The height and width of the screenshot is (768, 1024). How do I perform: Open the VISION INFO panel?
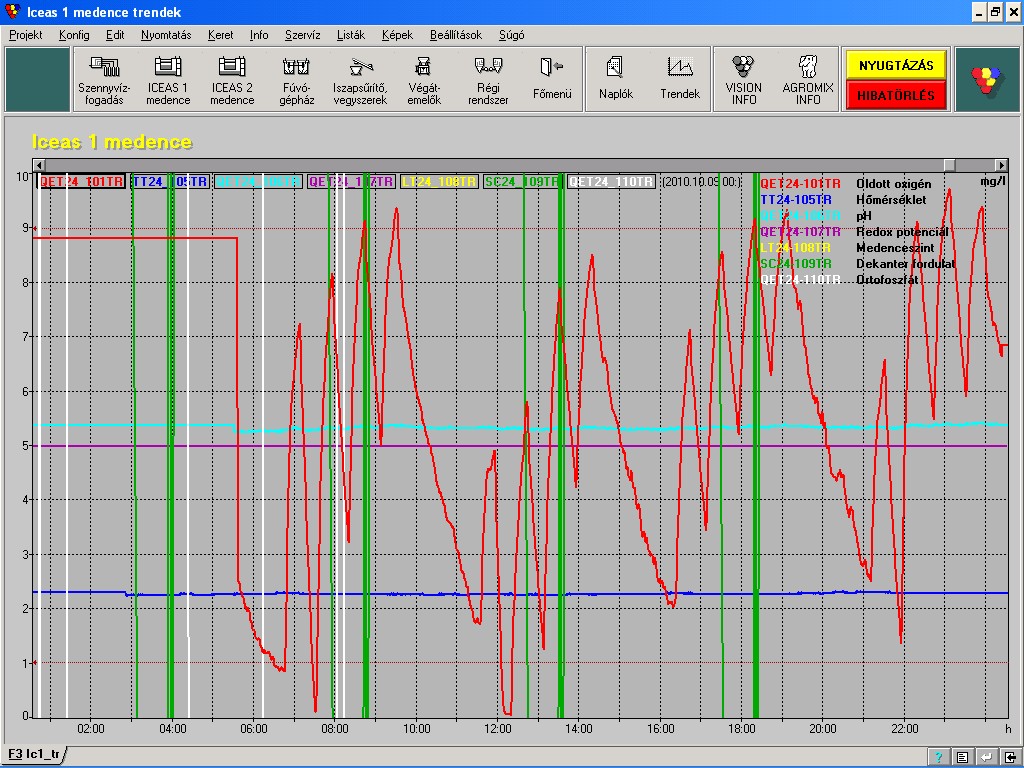click(743, 80)
